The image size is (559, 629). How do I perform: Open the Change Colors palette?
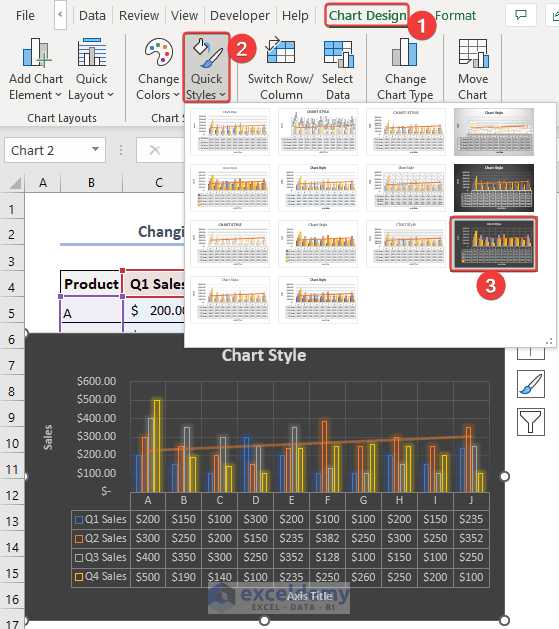pyautogui.click(x=158, y=69)
